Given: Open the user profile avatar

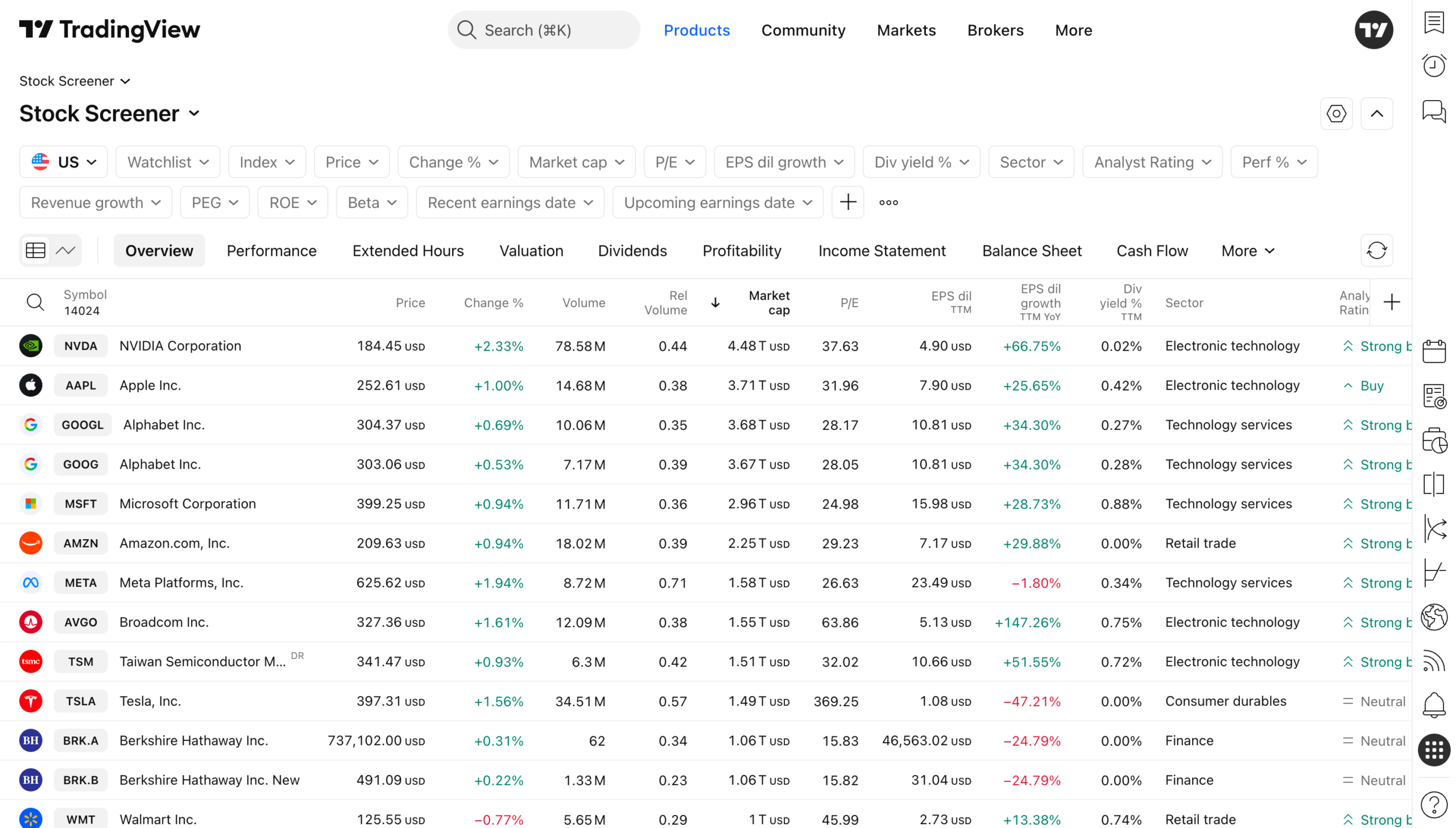Looking at the screenshot, I should [x=1374, y=30].
